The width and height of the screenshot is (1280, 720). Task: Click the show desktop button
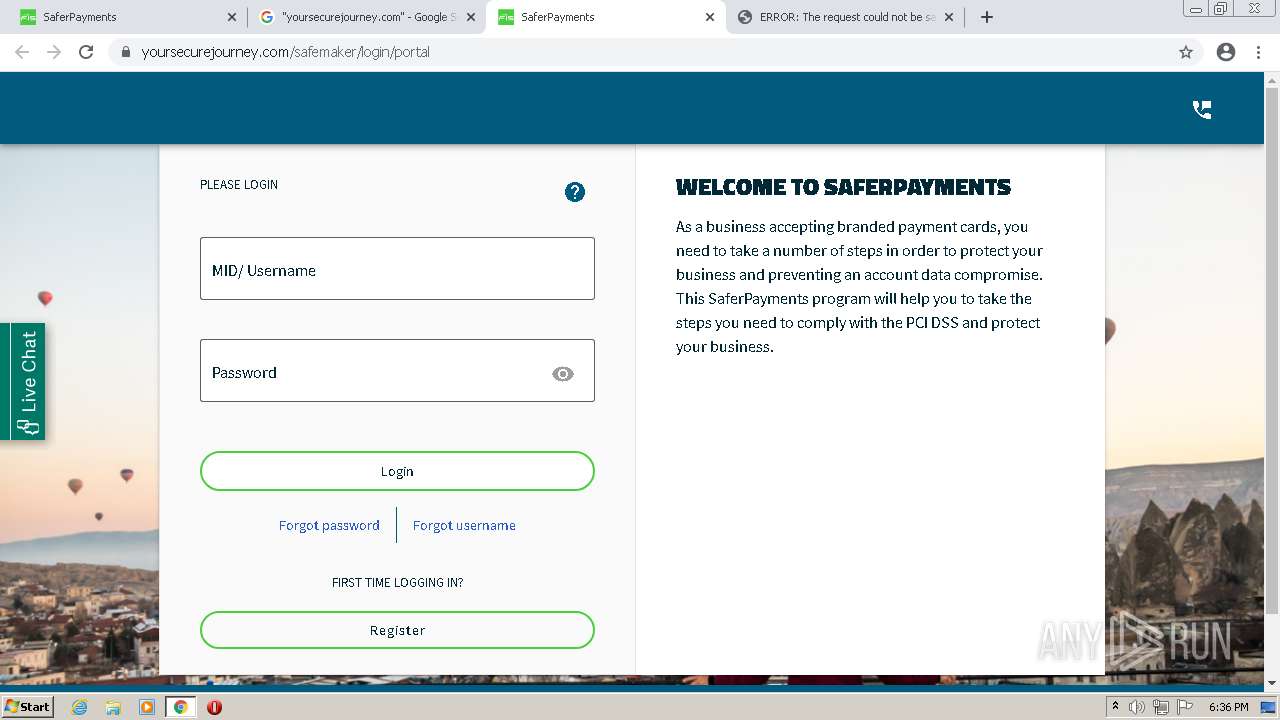(1270, 707)
